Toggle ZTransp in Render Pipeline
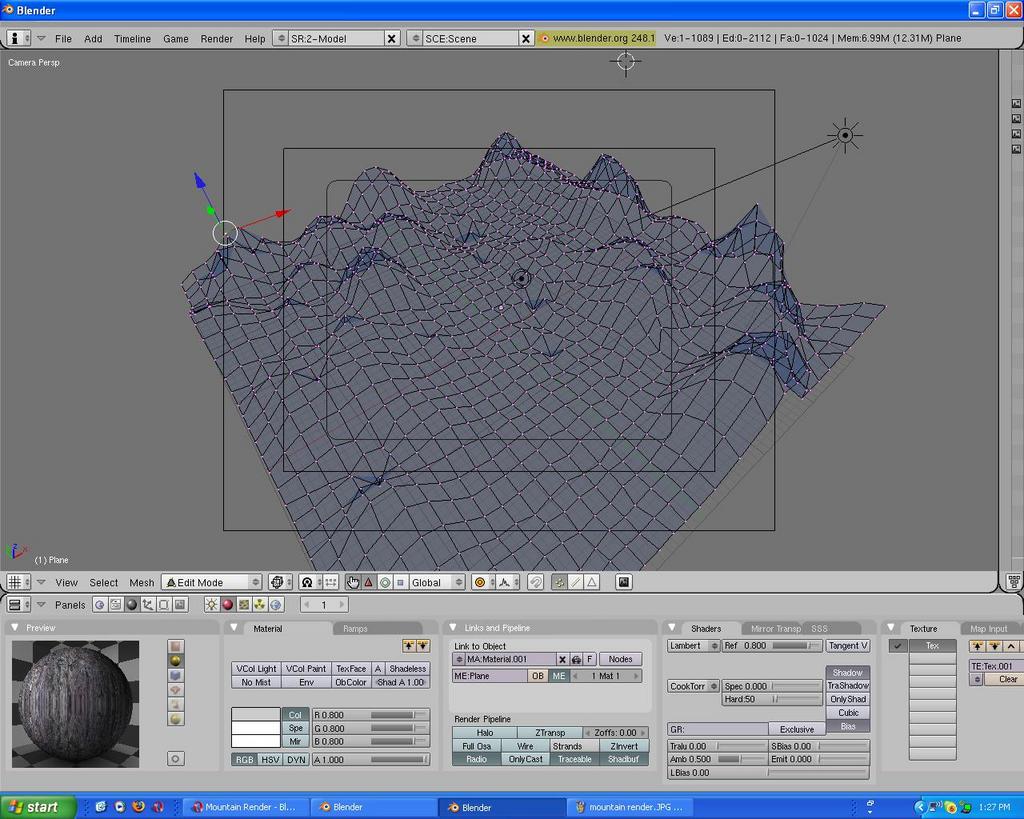Viewport: 1024px width, 819px height. 550,733
